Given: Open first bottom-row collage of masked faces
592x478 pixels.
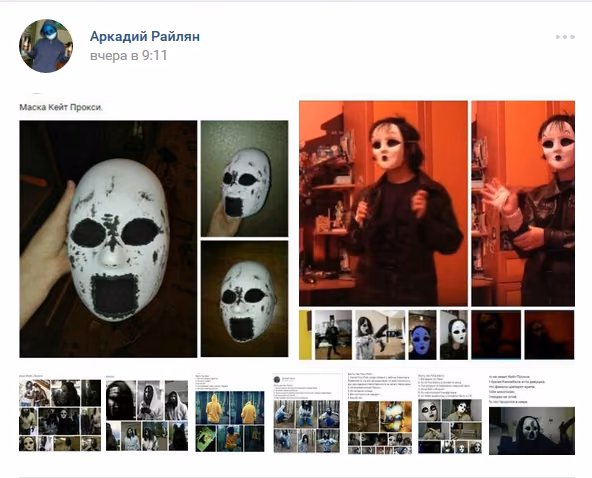Looking at the screenshot, I should [60, 413].
